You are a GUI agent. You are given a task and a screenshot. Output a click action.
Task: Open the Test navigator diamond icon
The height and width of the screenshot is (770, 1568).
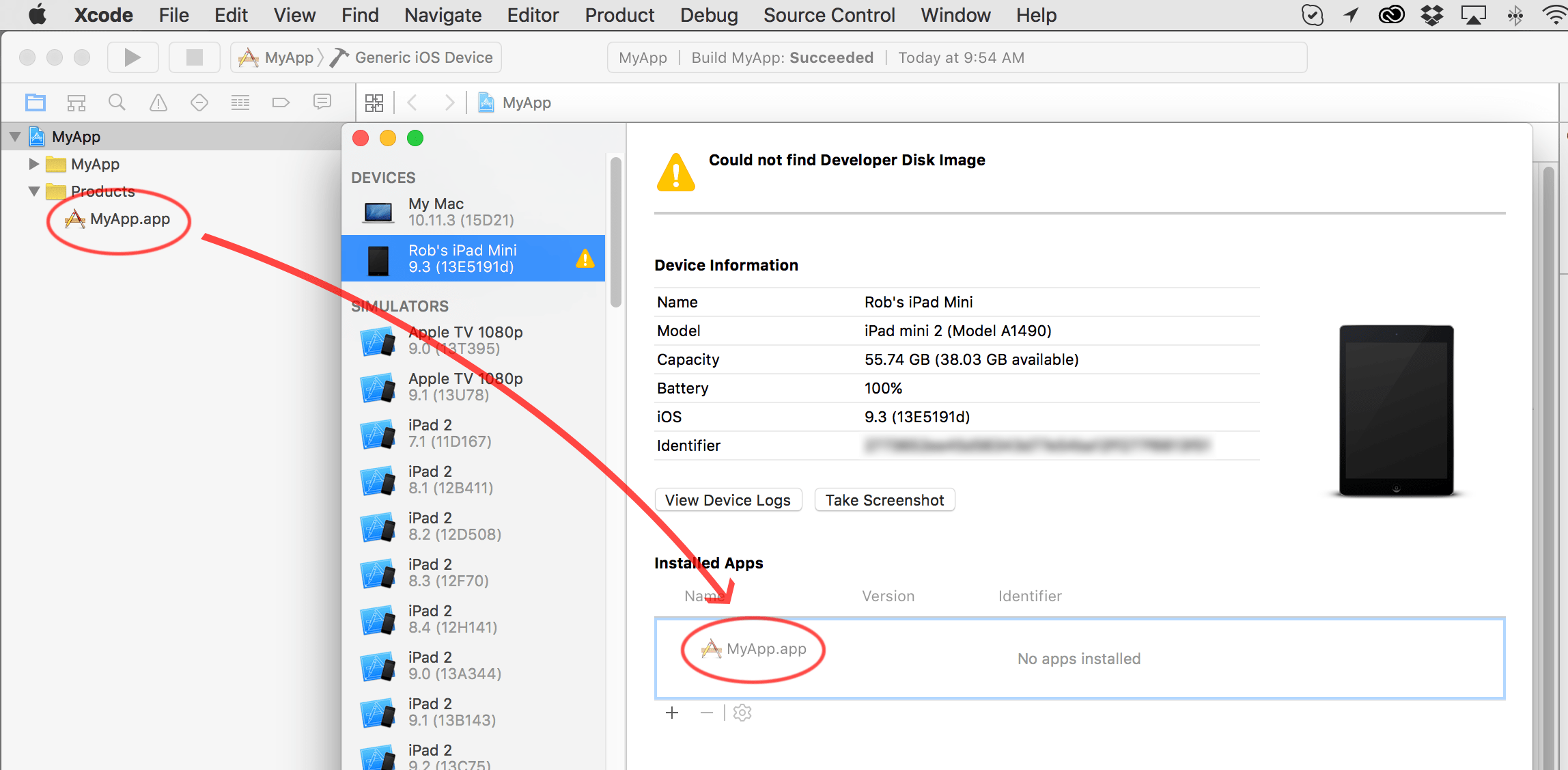point(199,102)
